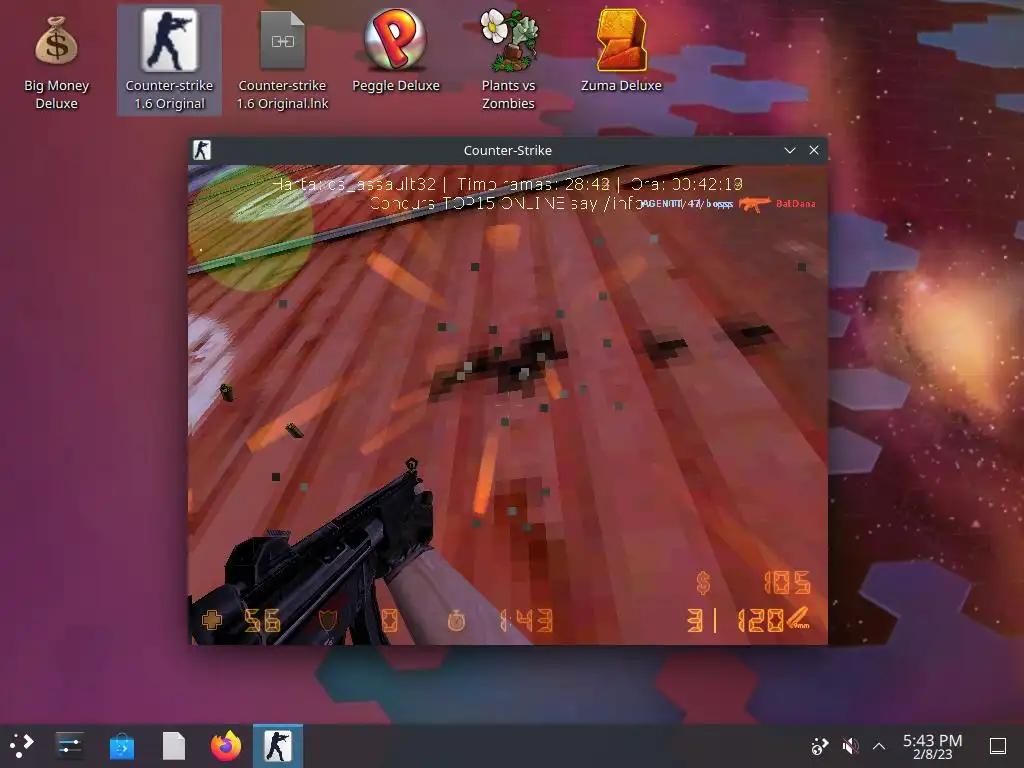Screen dimensions: 1024x768
Task: Switch to the Counter-Strike taskbar entry
Action: pyautogui.click(x=278, y=746)
